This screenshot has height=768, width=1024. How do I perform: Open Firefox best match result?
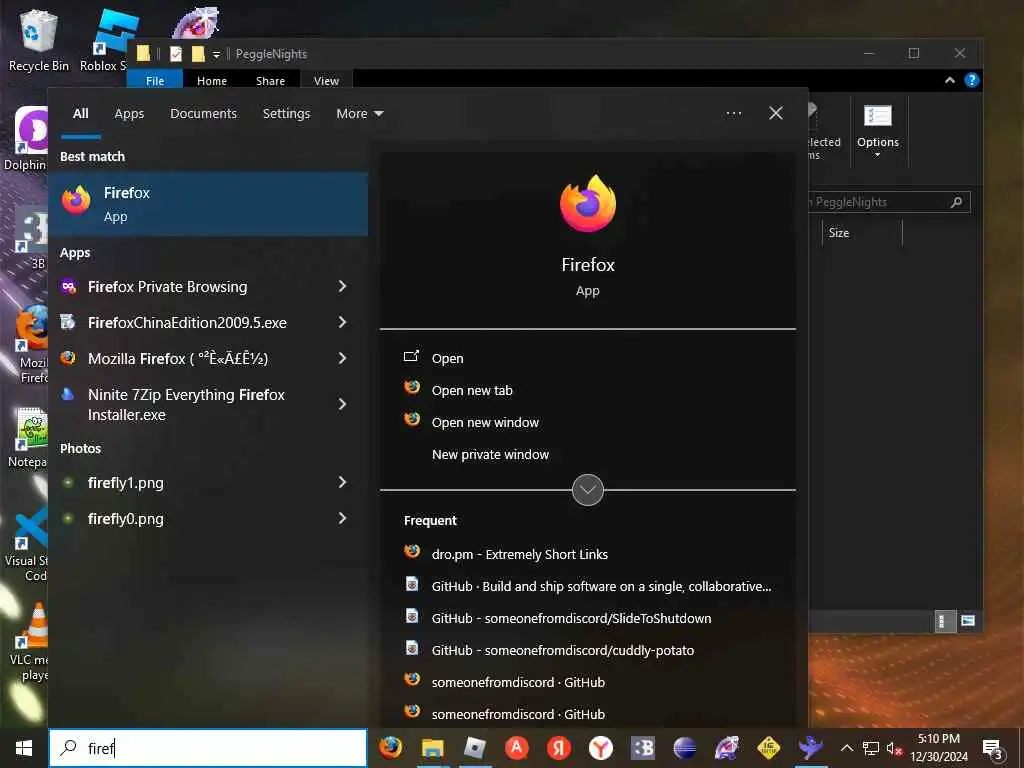point(208,204)
